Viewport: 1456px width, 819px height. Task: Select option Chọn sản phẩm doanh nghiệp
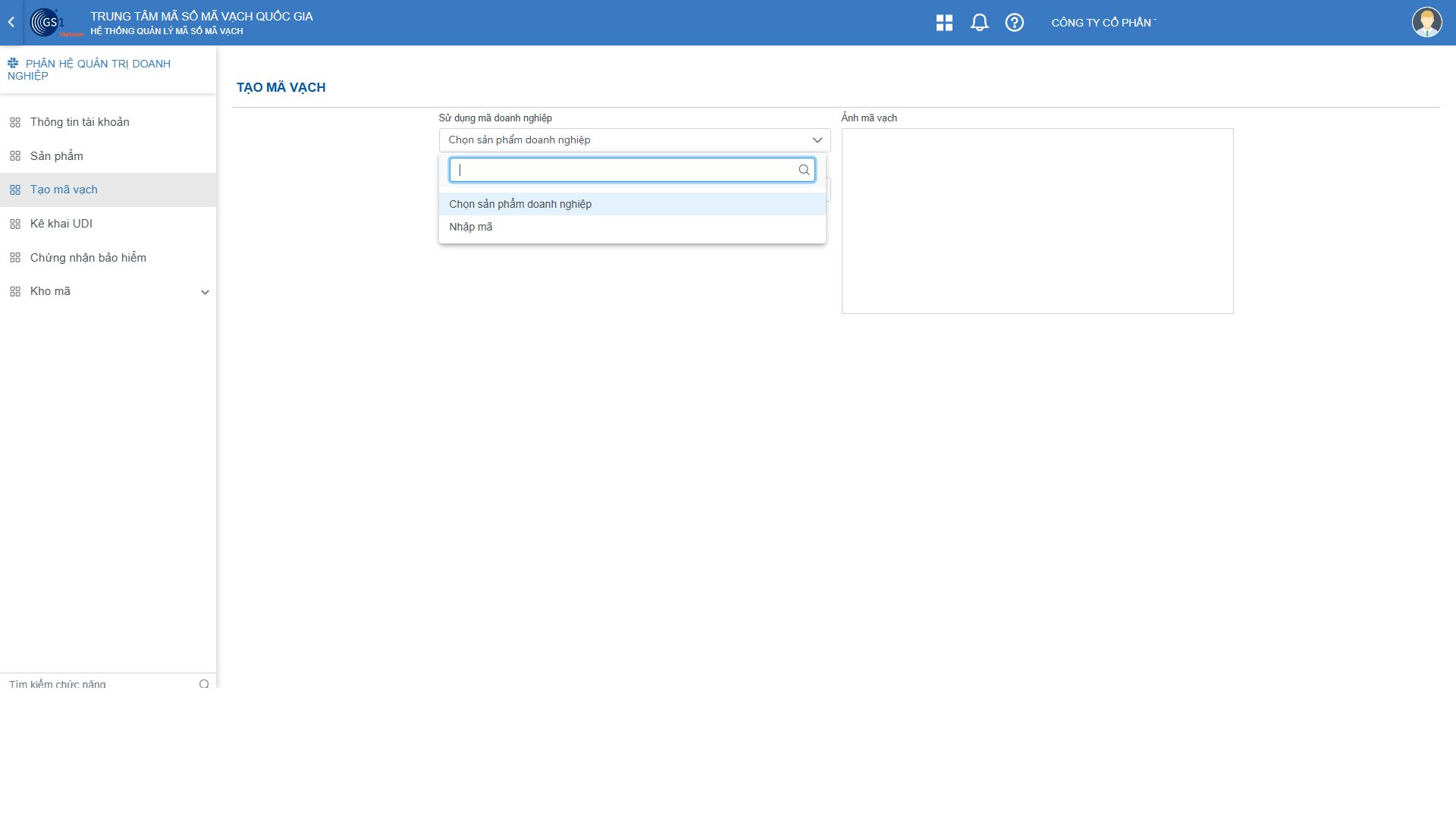click(x=520, y=204)
